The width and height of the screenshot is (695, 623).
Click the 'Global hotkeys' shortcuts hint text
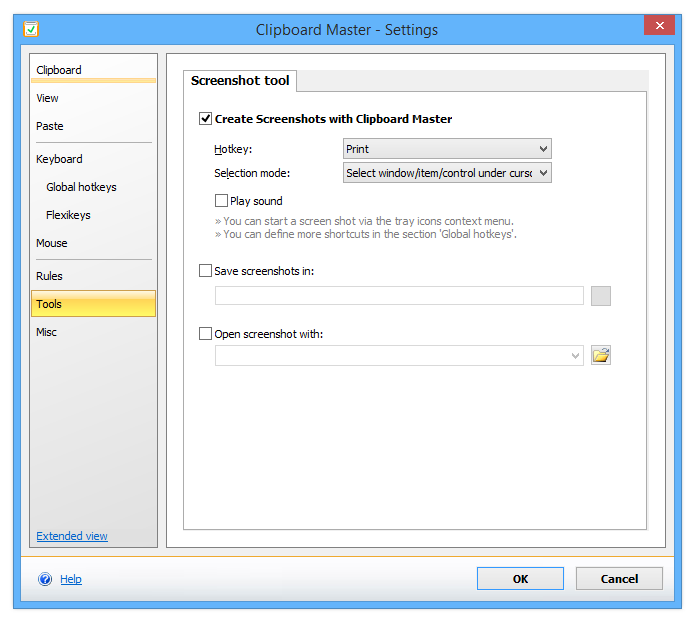tap(366, 234)
